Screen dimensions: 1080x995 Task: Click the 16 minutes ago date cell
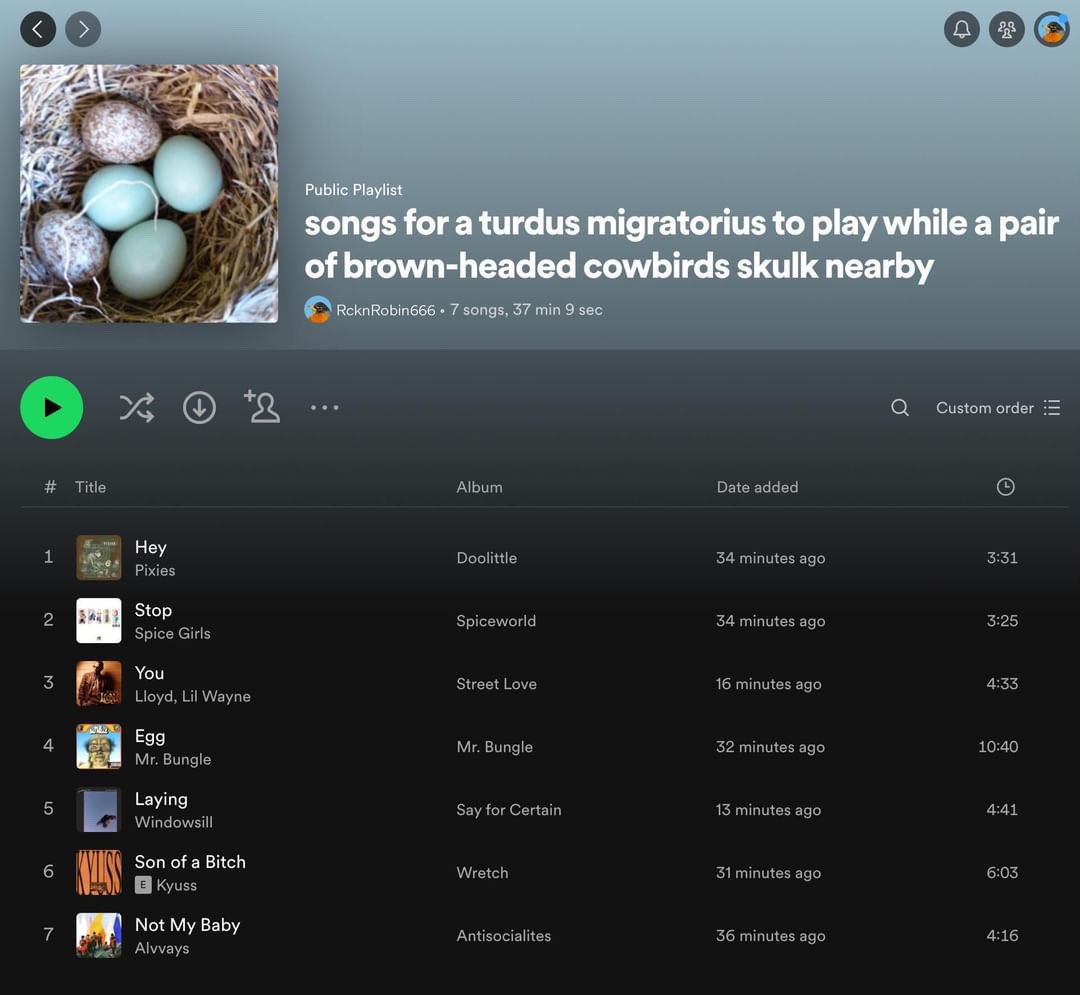pos(768,684)
